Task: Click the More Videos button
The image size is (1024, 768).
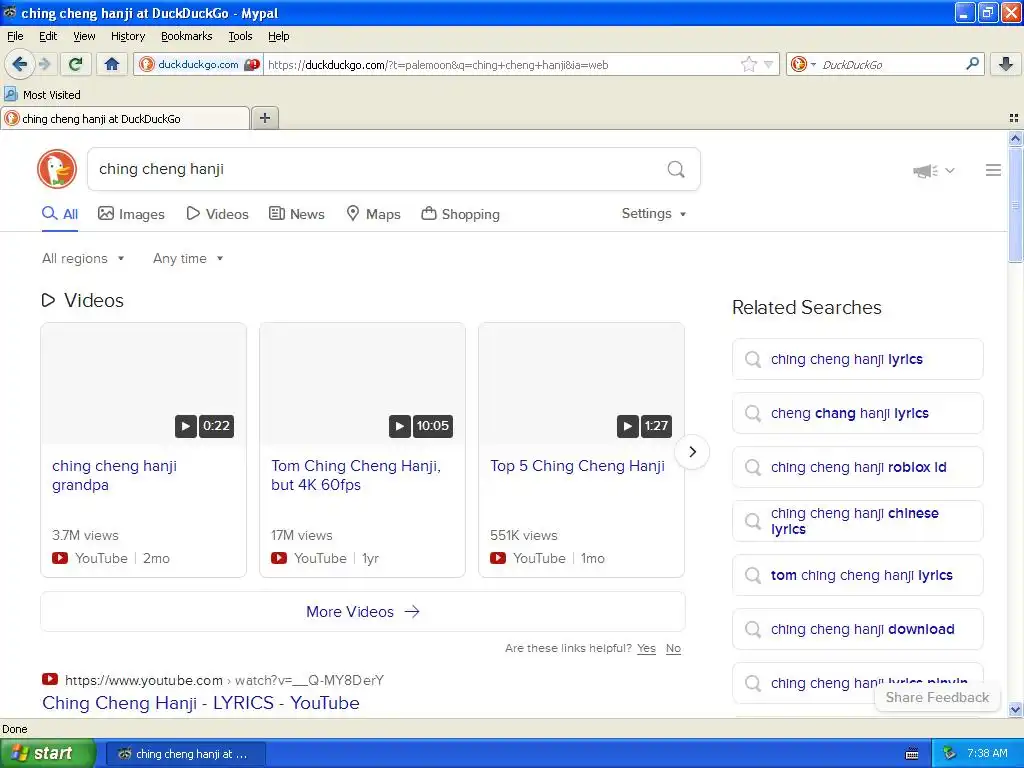Action: tap(363, 612)
